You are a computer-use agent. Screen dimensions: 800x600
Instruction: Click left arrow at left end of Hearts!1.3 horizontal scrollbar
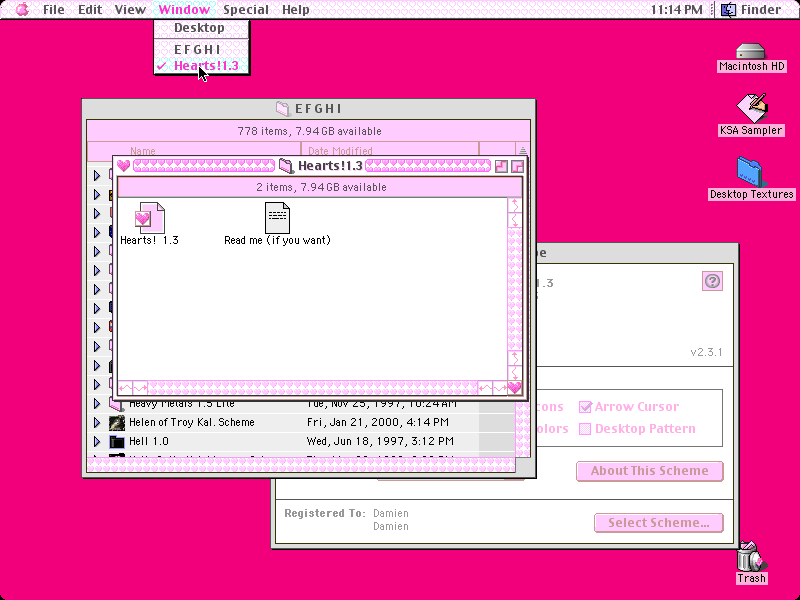125,388
